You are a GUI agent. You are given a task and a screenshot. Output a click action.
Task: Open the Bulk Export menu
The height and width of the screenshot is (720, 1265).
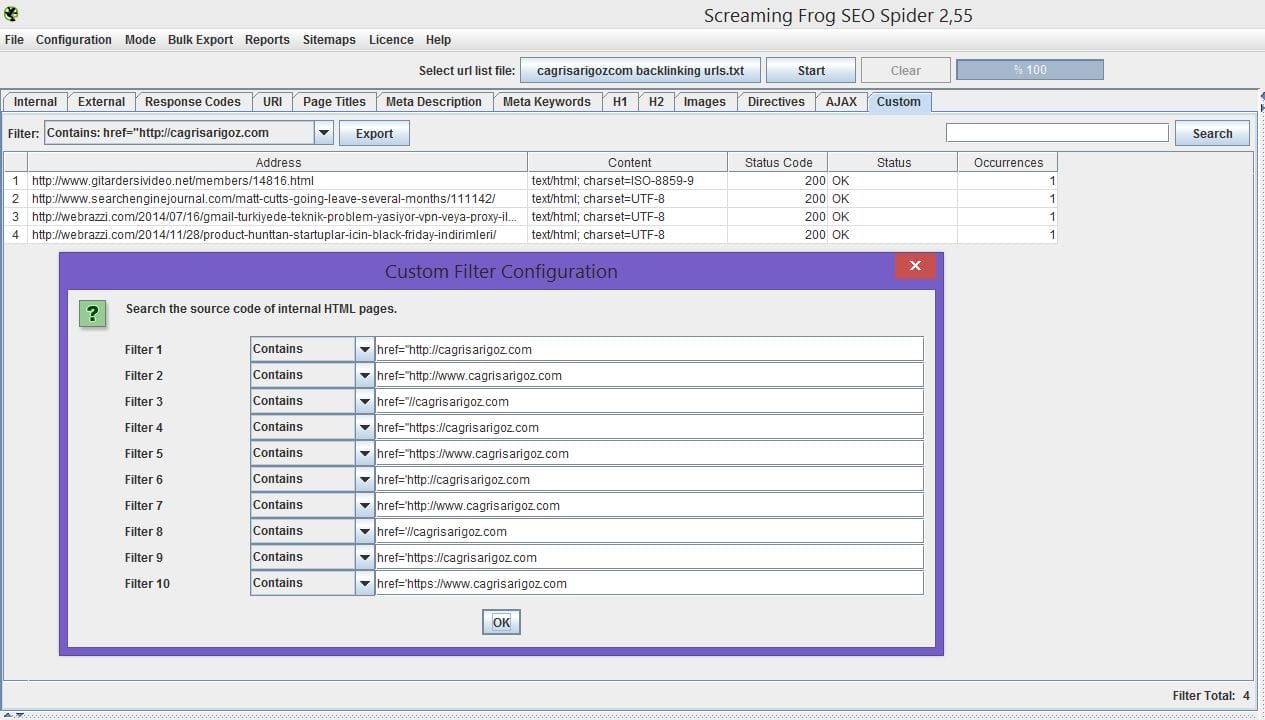pyautogui.click(x=200, y=40)
